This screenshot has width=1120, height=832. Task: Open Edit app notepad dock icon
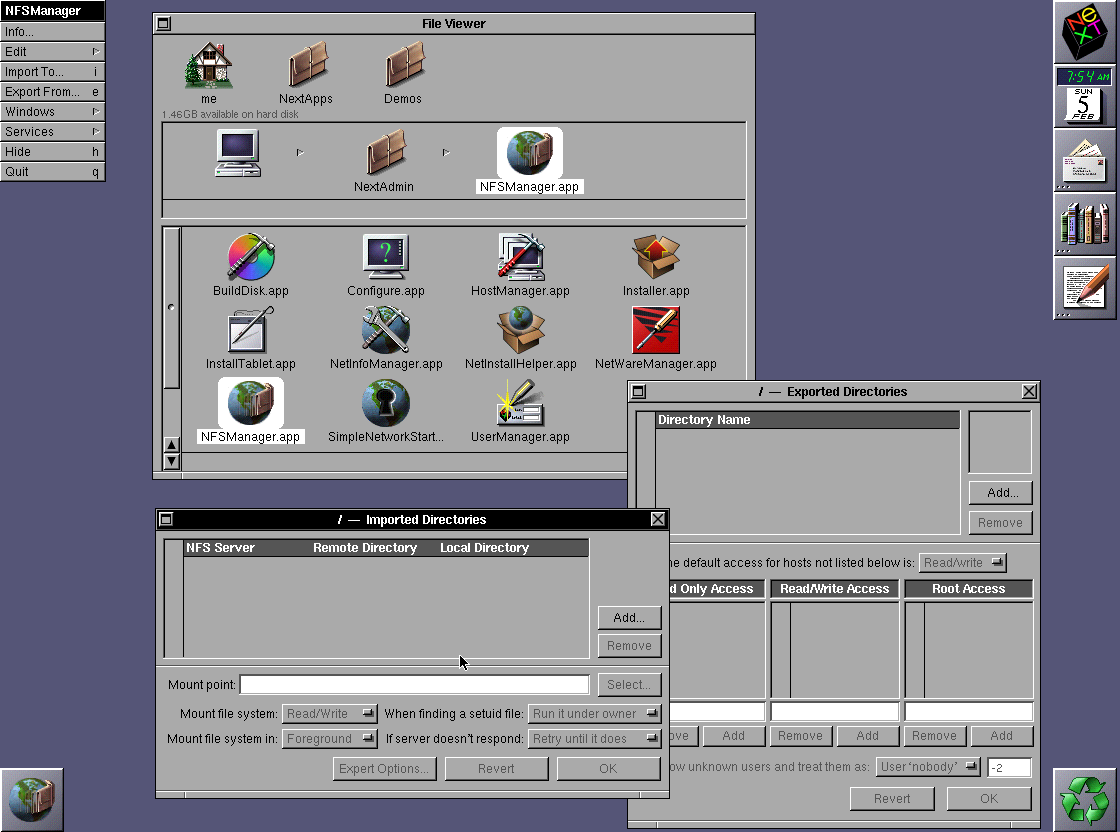pyautogui.click(x=1084, y=289)
